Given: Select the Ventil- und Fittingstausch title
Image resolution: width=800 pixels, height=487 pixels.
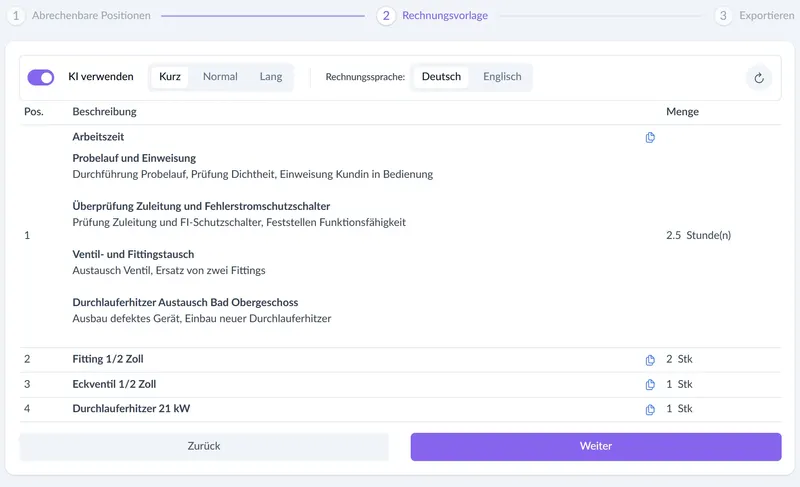Looking at the screenshot, I should 133,254.
